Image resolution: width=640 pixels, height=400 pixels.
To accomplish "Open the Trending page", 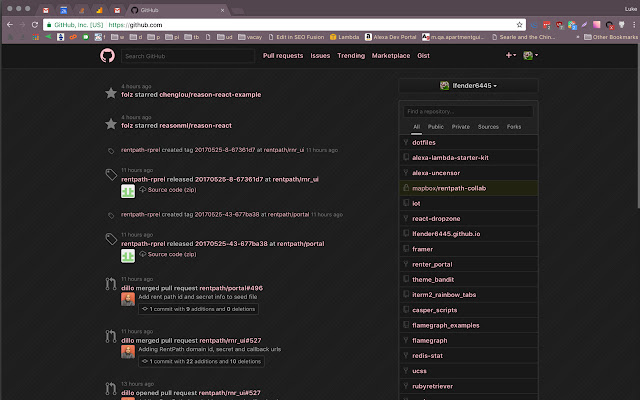I will [351, 56].
